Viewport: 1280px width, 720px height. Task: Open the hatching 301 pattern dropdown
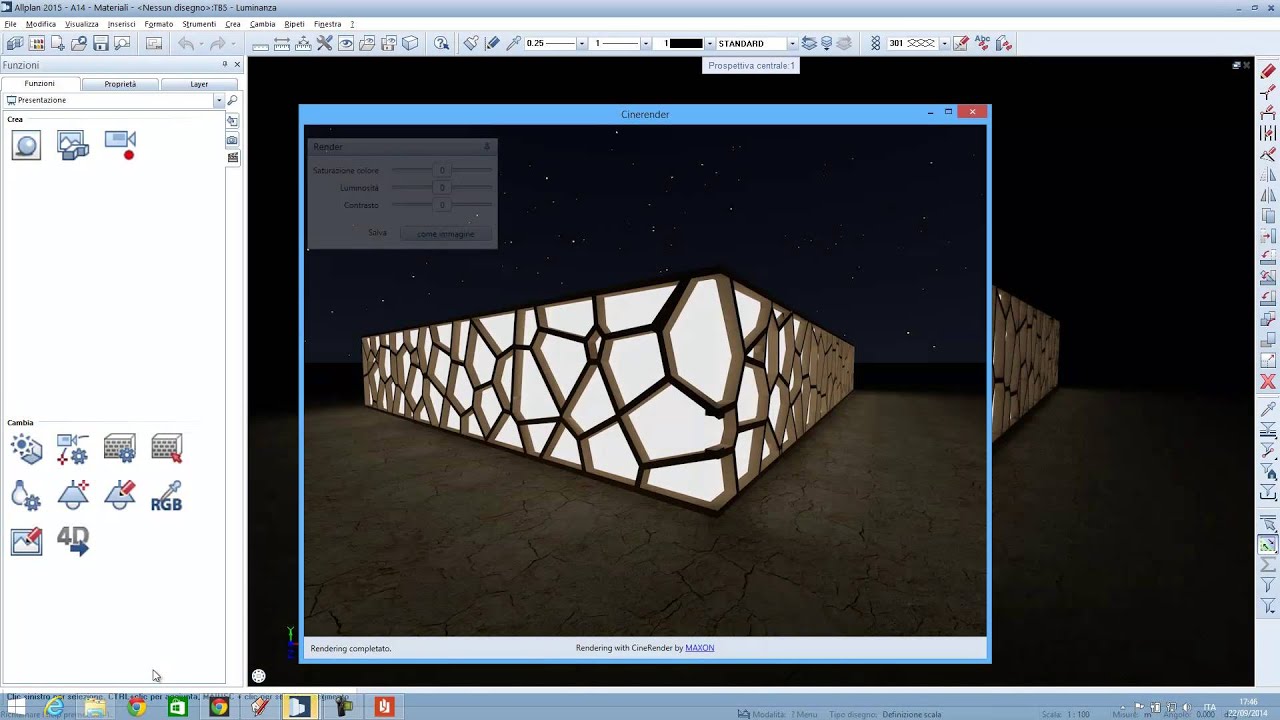[944, 43]
